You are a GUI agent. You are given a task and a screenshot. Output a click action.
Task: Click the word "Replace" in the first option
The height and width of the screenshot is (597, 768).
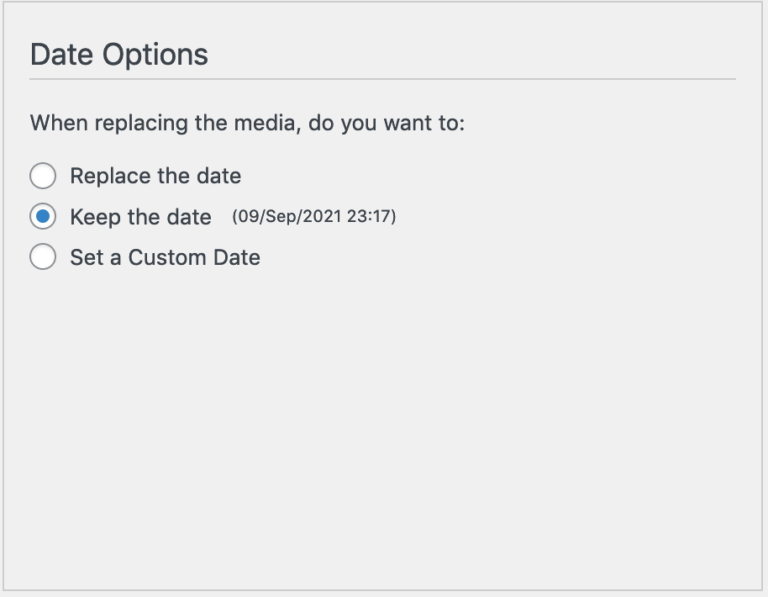[x=109, y=177]
